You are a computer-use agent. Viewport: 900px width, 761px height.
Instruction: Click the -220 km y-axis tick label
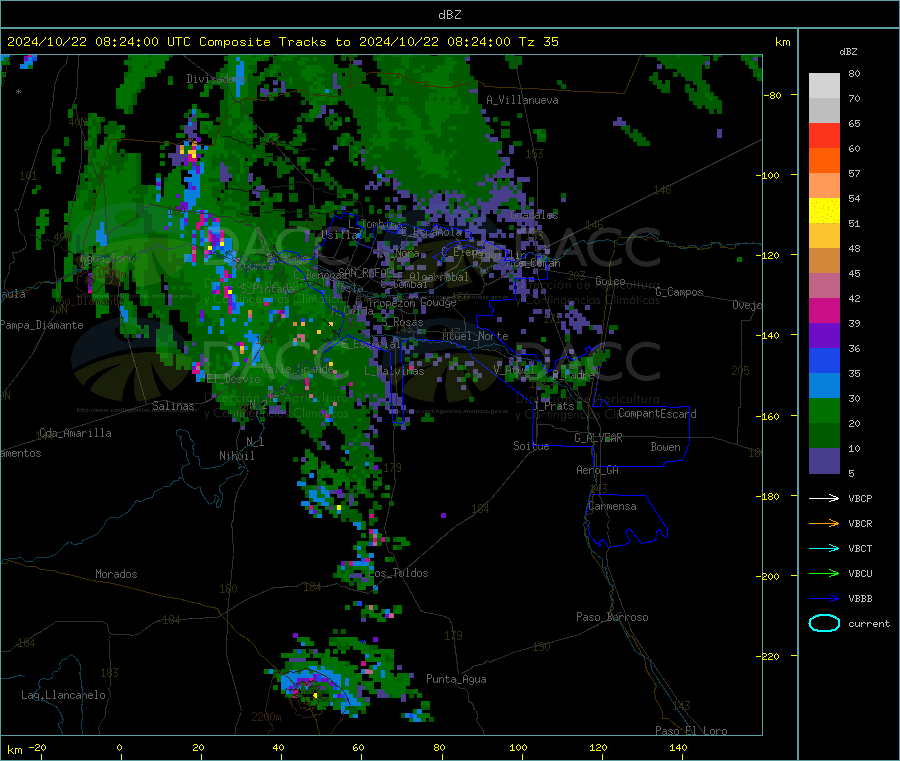pos(770,657)
